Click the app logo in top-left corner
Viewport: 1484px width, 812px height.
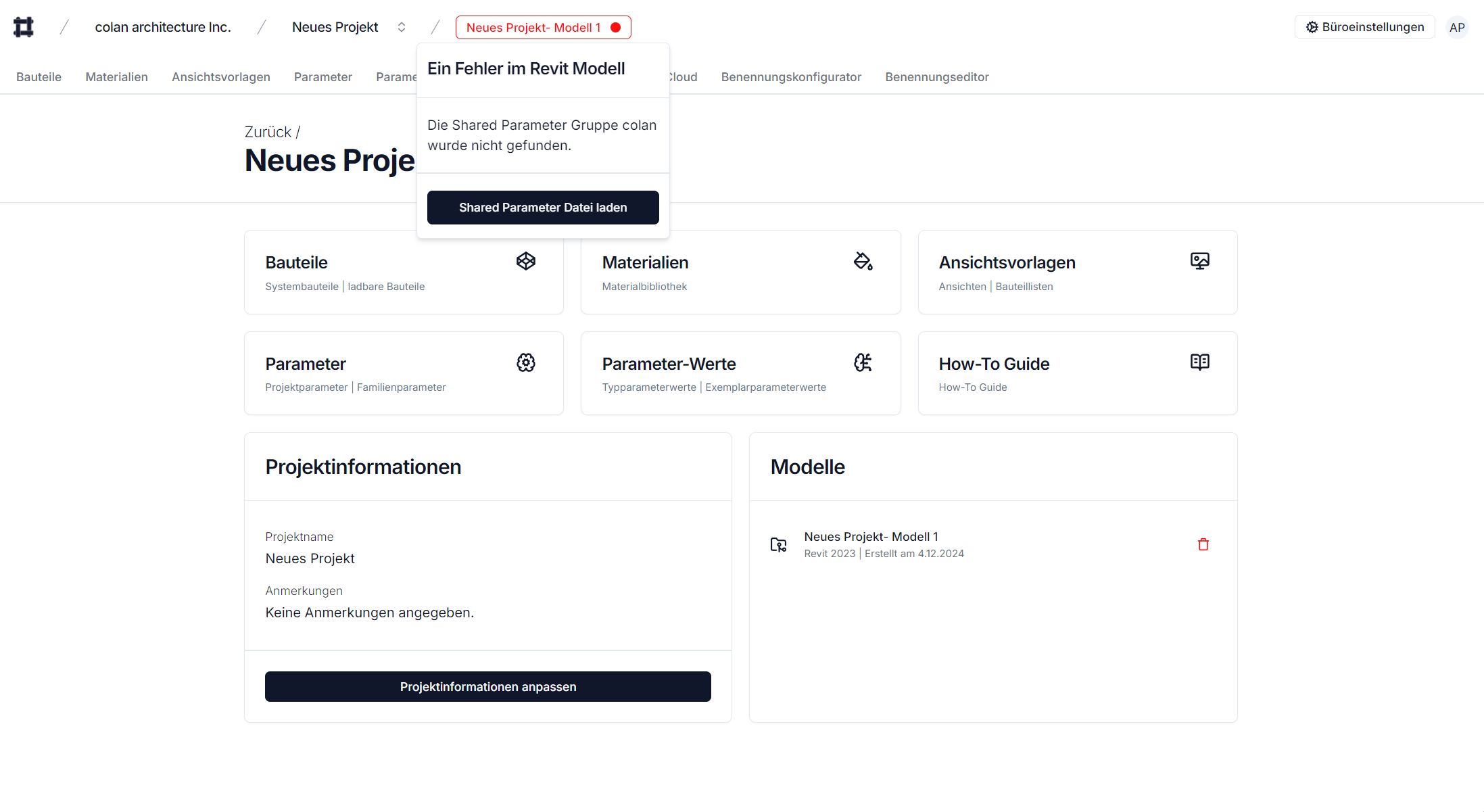(x=24, y=27)
